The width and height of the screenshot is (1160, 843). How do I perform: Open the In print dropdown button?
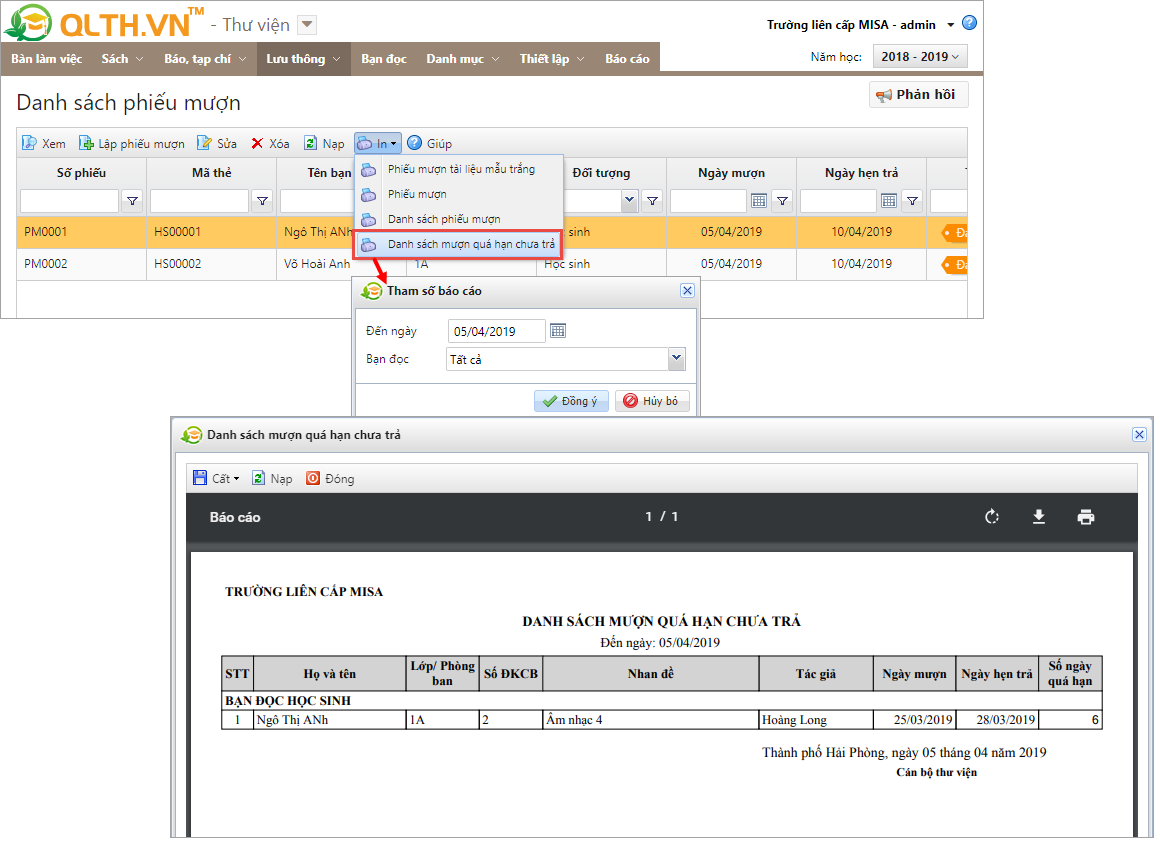pos(377,143)
